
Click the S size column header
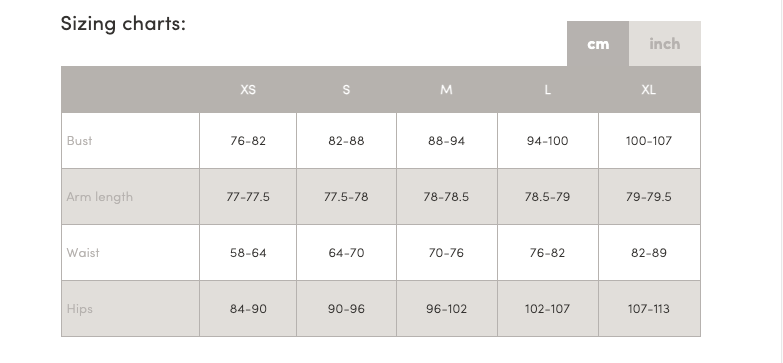(x=346, y=89)
